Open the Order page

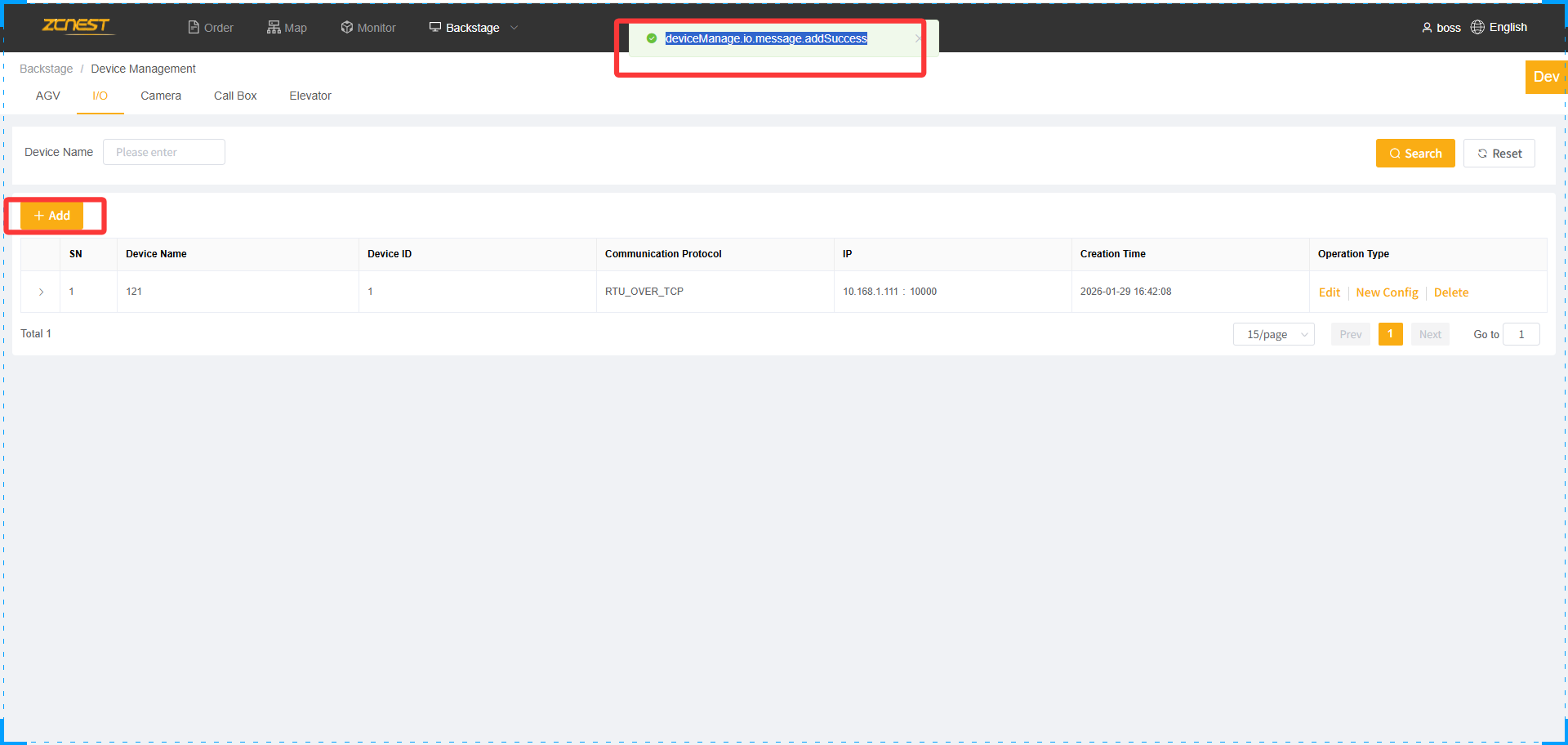point(211,28)
